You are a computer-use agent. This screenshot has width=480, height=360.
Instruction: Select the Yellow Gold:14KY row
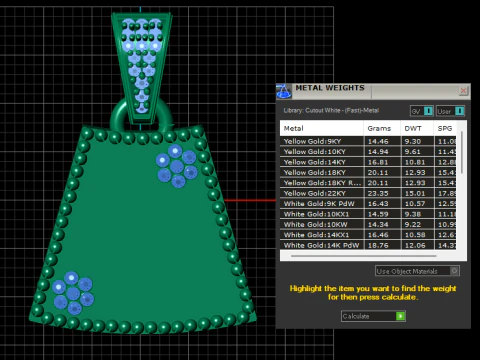click(368, 162)
